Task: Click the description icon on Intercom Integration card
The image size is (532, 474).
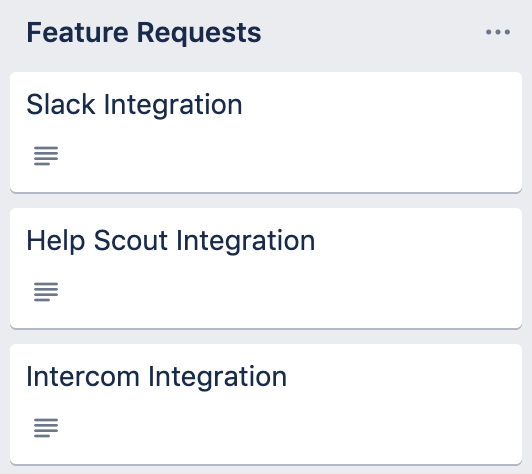Action: click(x=46, y=428)
